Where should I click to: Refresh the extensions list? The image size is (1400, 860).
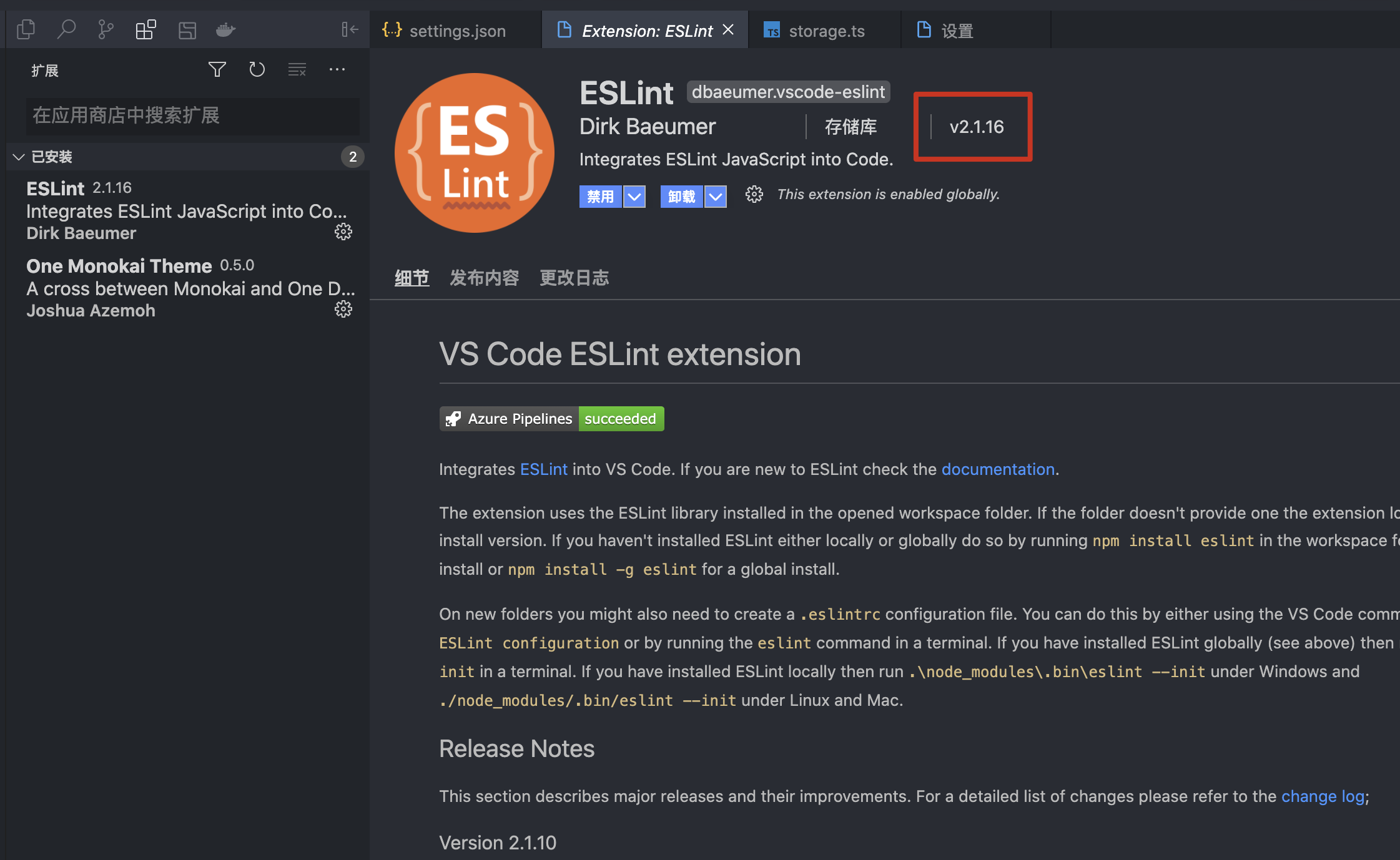click(257, 69)
